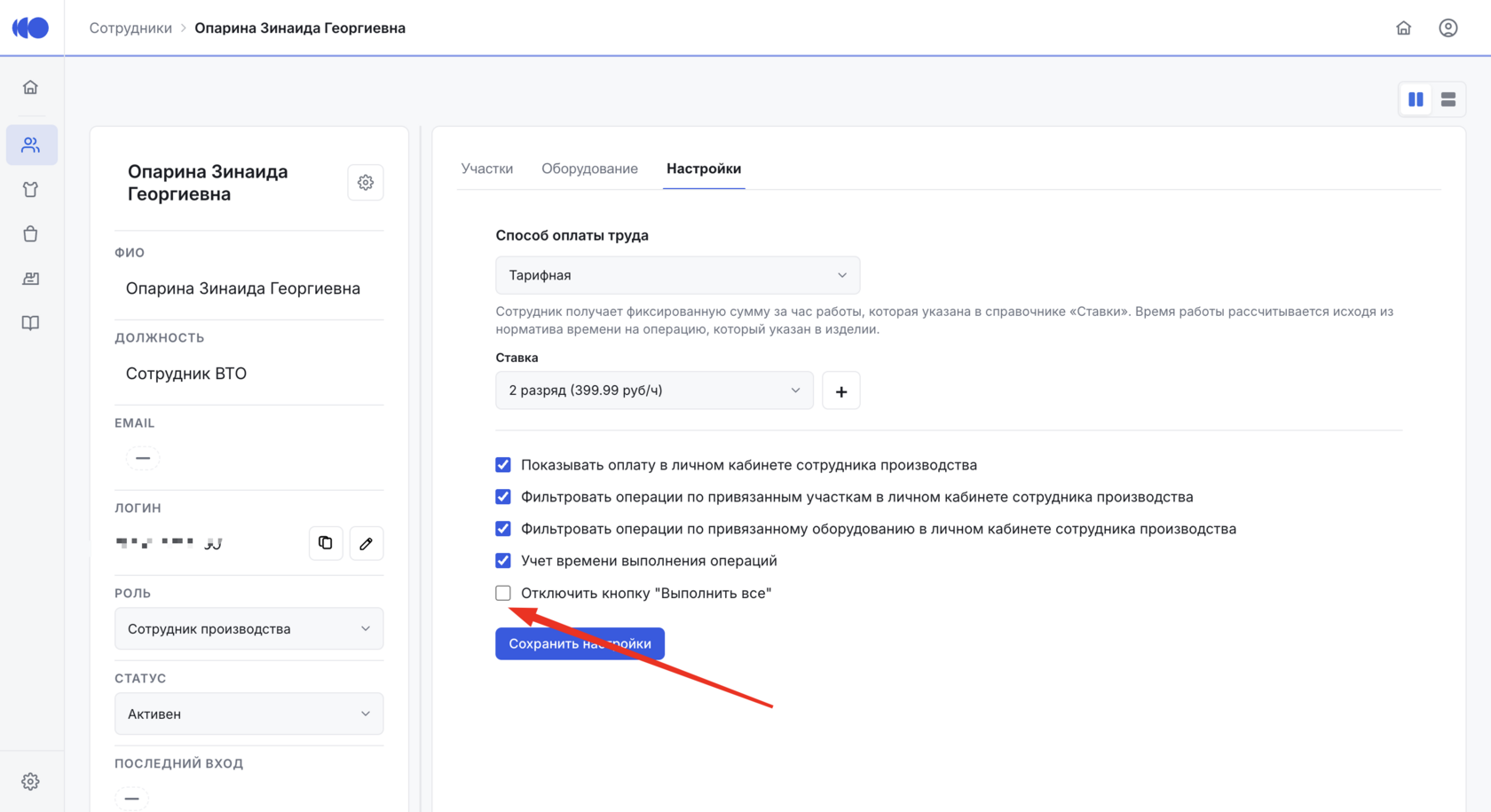Click the empty email field dash
The width and height of the screenshot is (1491, 812).
pos(143,458)
